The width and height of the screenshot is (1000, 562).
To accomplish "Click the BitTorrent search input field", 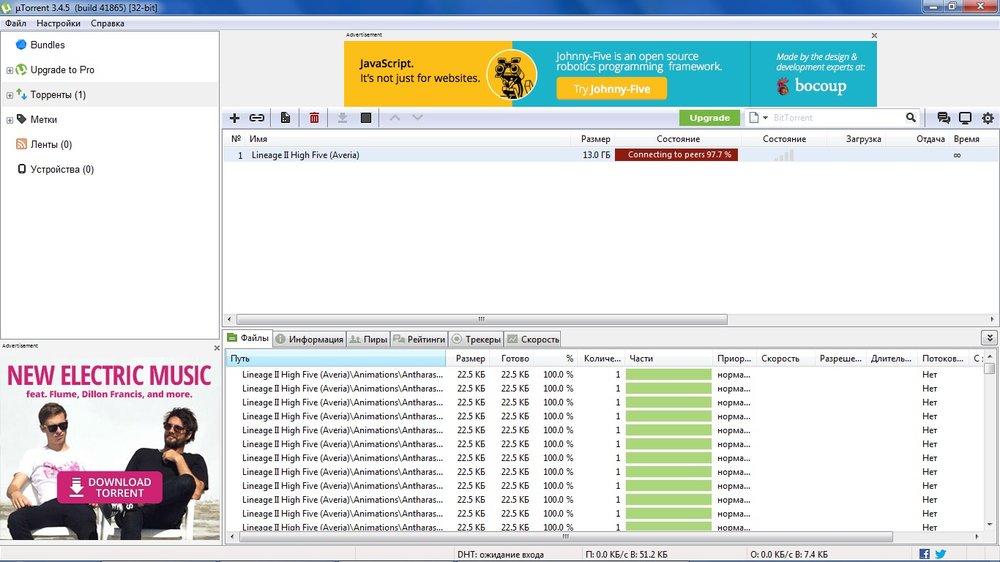I will click(x=830, y=118).
